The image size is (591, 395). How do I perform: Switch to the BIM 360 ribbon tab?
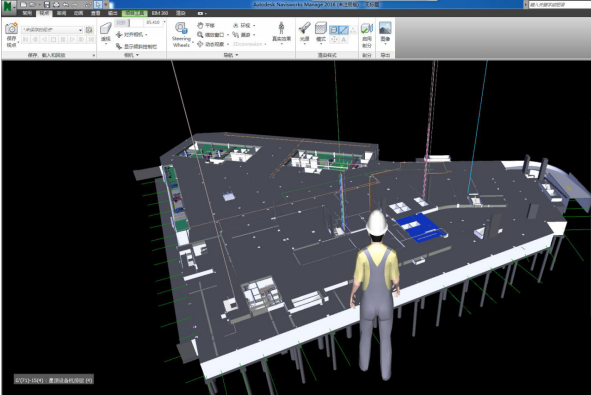(x=160, y=13)
